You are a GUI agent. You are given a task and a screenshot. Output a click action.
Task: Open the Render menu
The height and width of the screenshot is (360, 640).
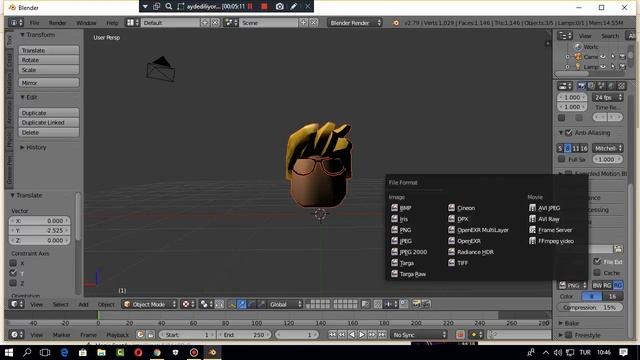[57, 23]
